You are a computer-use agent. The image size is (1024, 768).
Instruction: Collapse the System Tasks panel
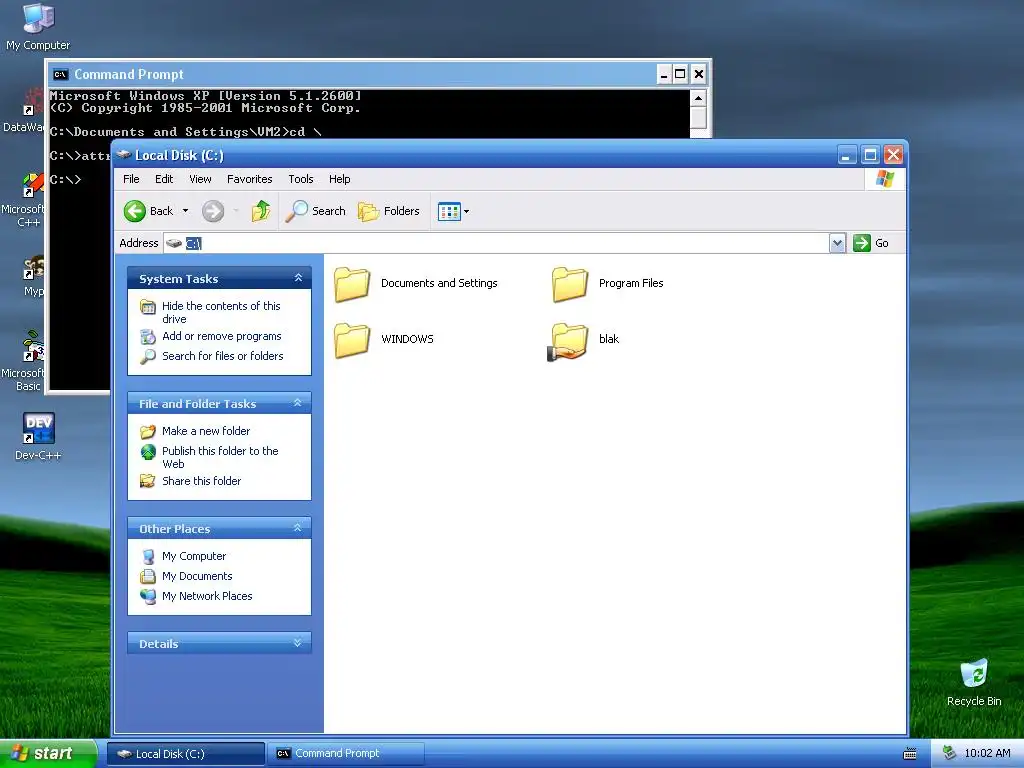point(298,278)
